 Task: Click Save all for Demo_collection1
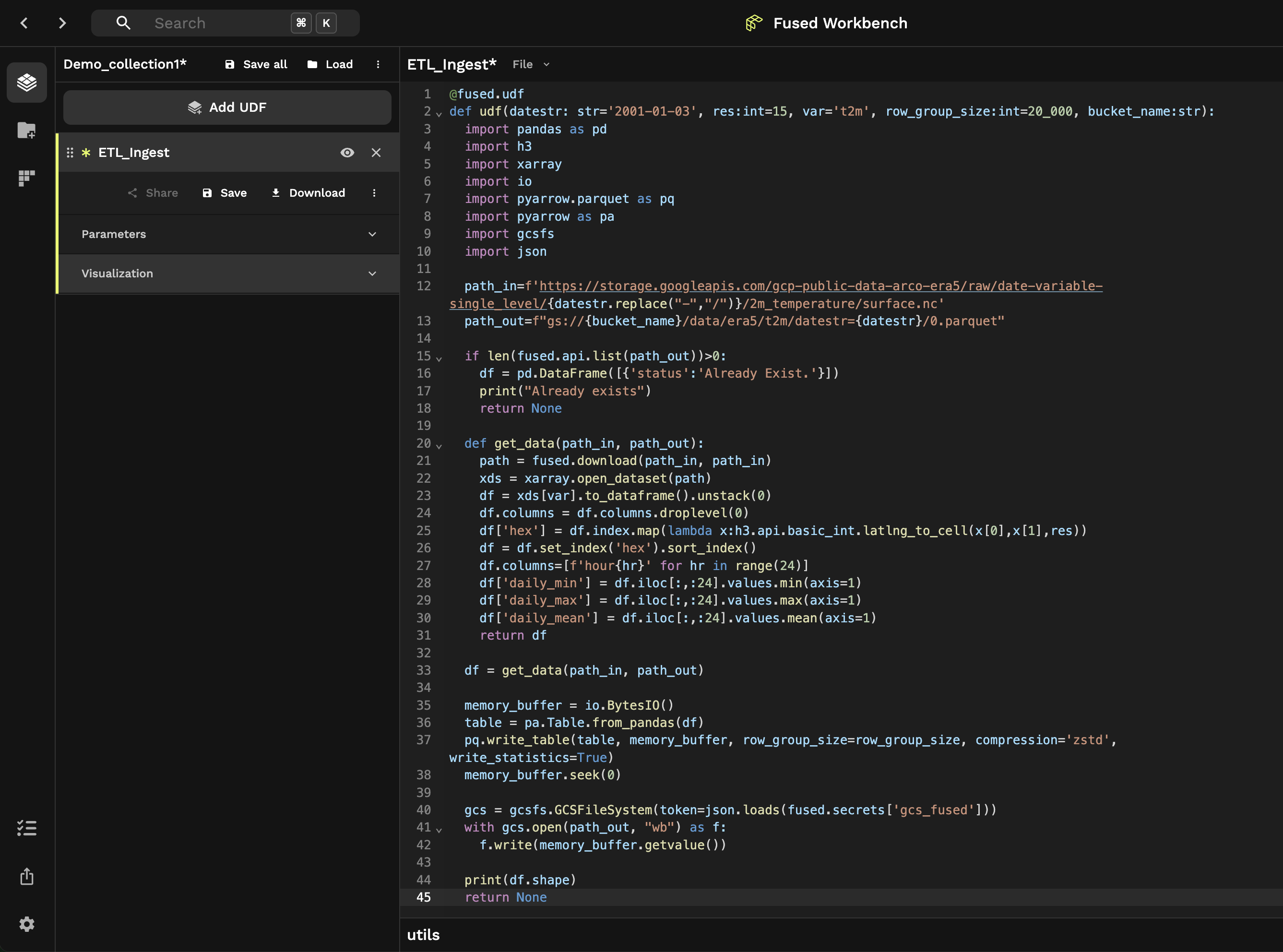256,64
